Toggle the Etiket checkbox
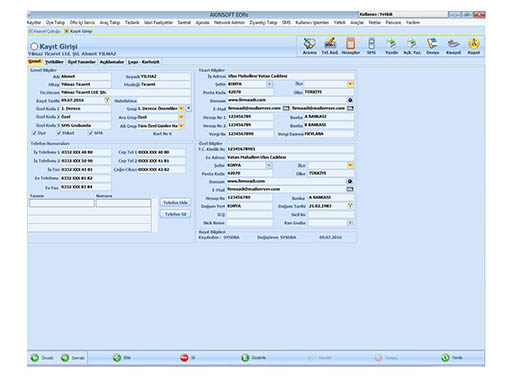 point(59,133)
